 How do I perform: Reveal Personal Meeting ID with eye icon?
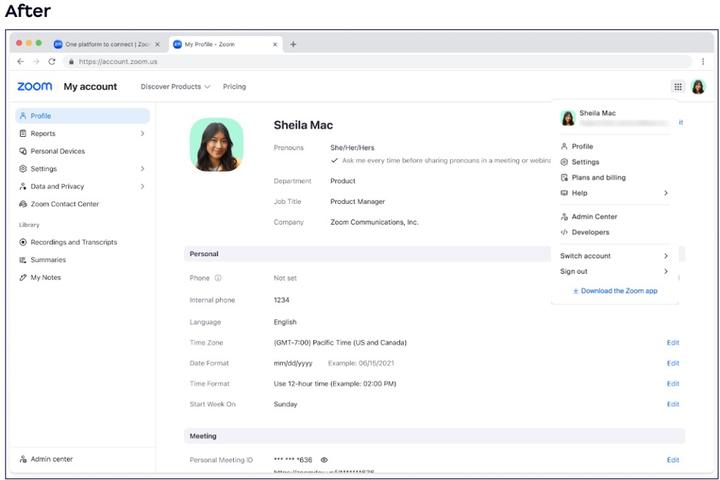(324, 460)
